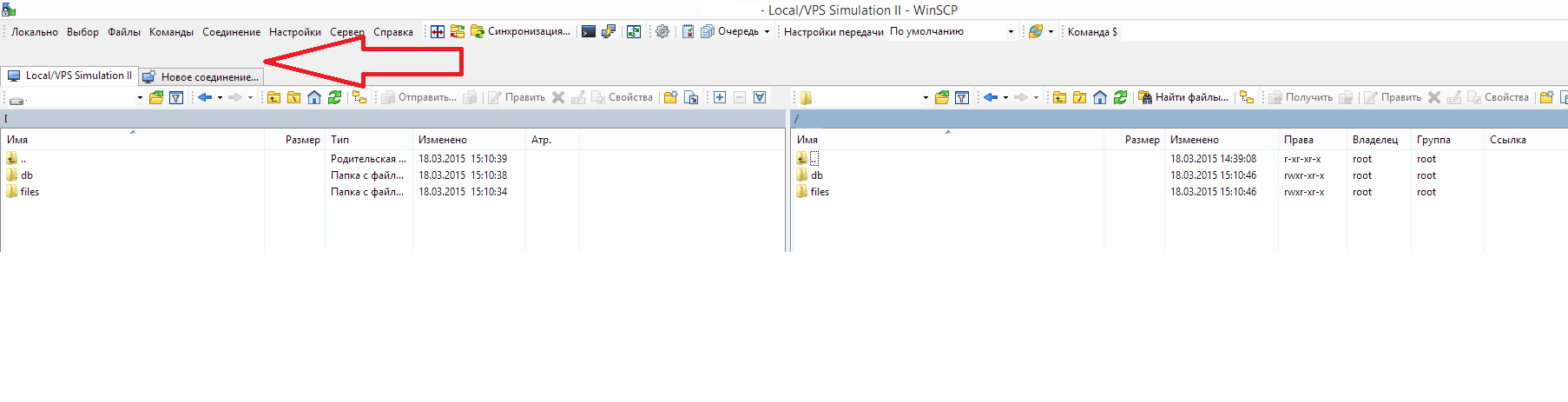Select the remote 'files' folder
Screen dimensions: 1568x402
(820, 192)
